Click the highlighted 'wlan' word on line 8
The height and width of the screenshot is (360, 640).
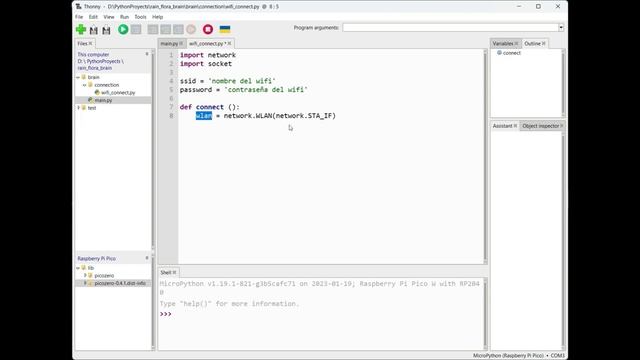tap(204, 116)
